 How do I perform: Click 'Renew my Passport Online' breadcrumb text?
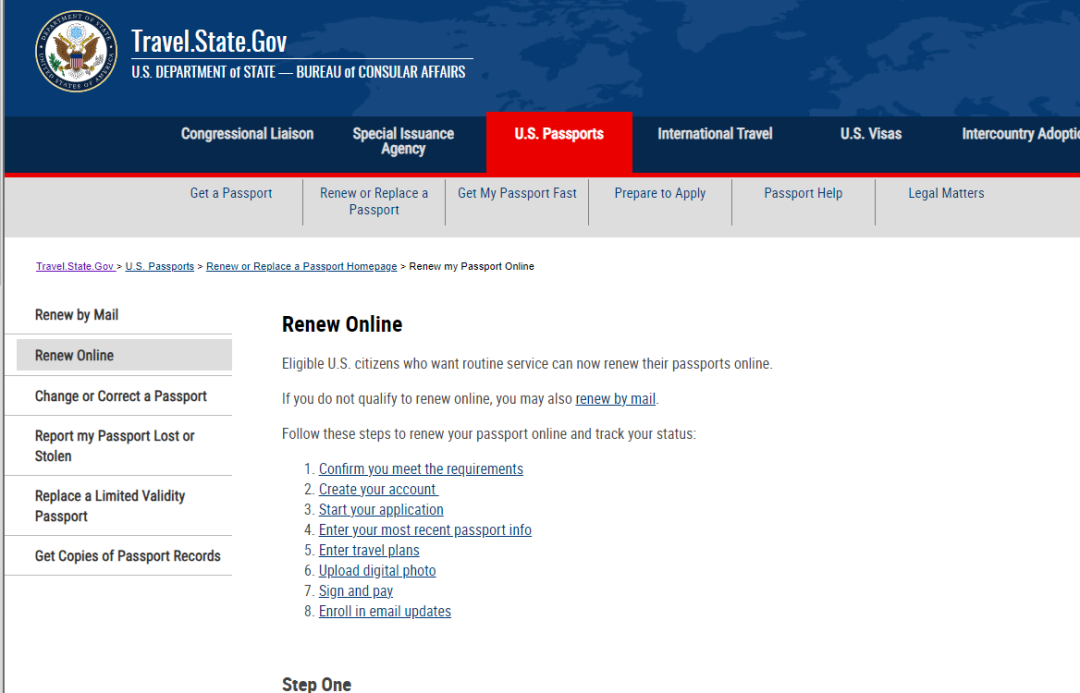point(471,267)
